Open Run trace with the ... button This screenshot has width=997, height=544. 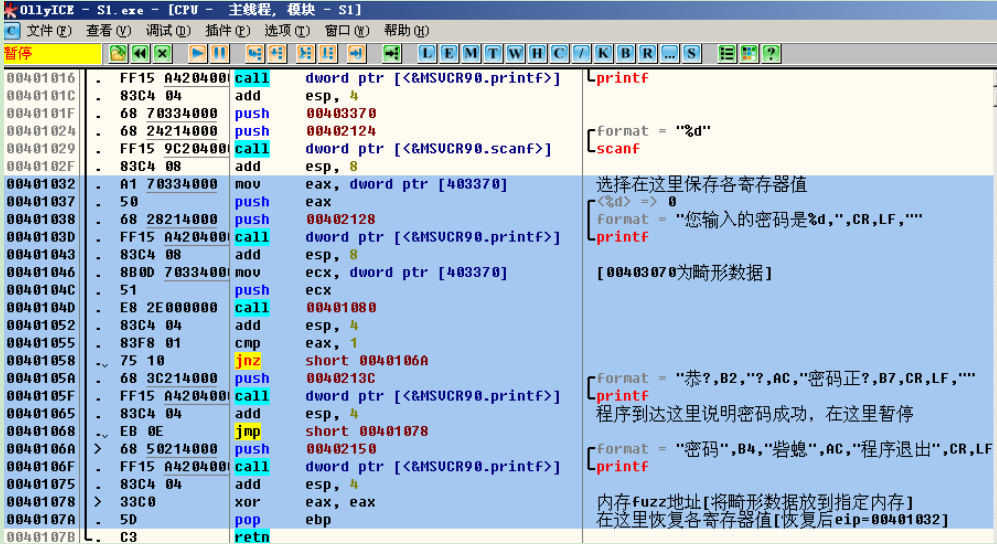[x=670, y=53]
